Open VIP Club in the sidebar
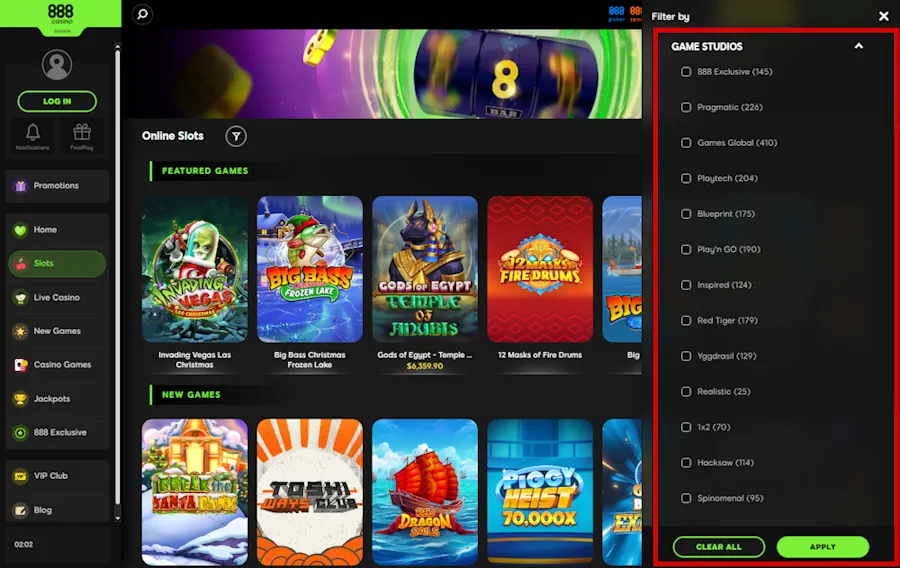900x568 pixels. [57, 476]
